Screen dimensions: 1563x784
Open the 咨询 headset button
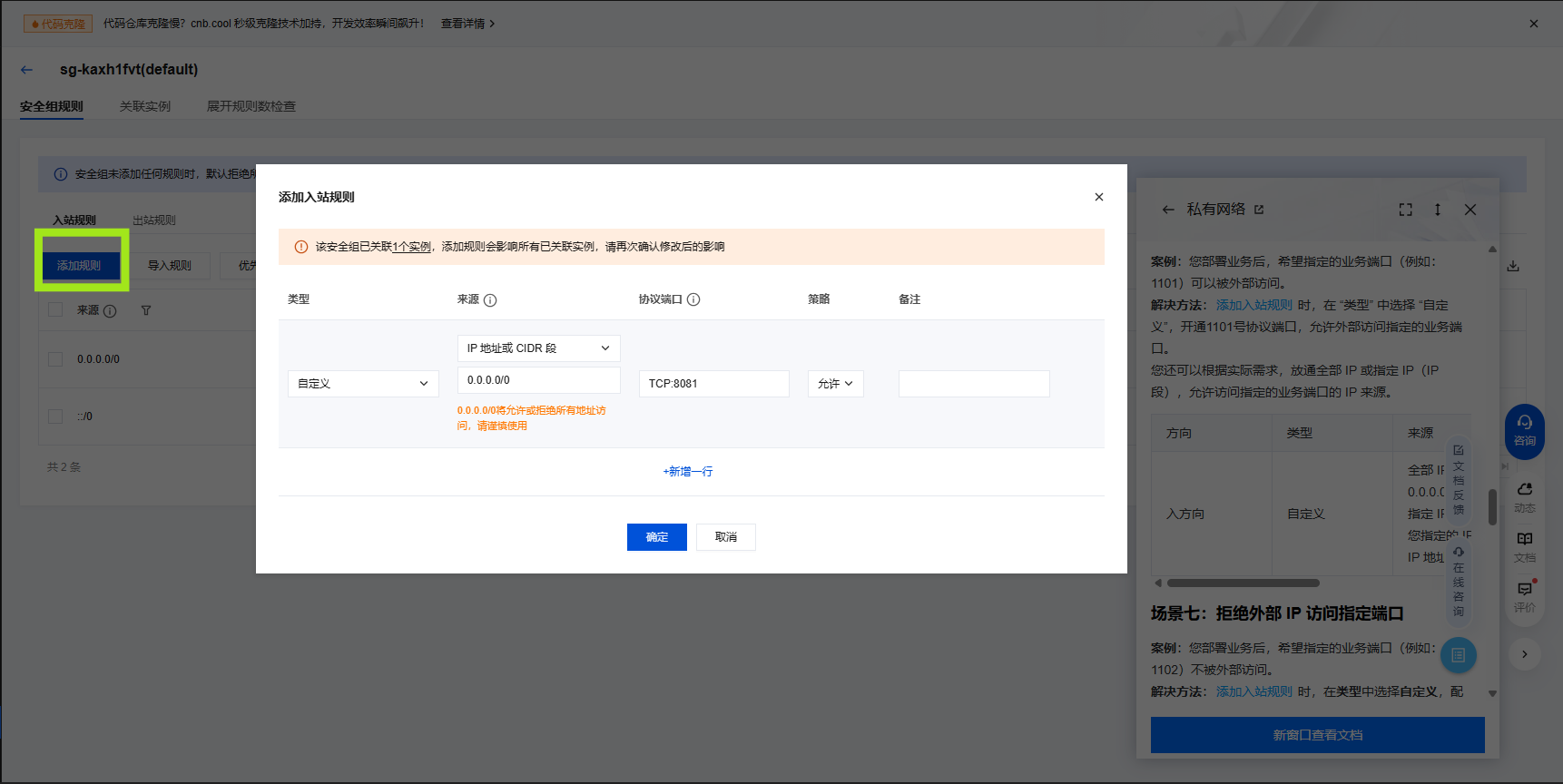[x=1525, y=431]
